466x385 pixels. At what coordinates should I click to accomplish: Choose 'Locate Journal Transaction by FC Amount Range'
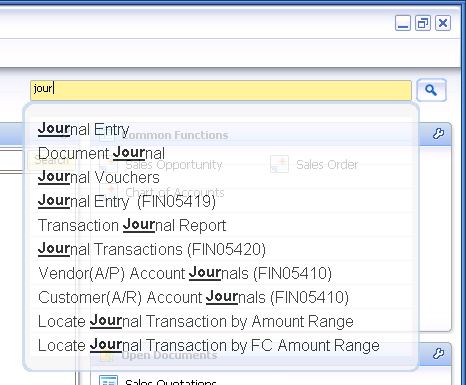221,345
